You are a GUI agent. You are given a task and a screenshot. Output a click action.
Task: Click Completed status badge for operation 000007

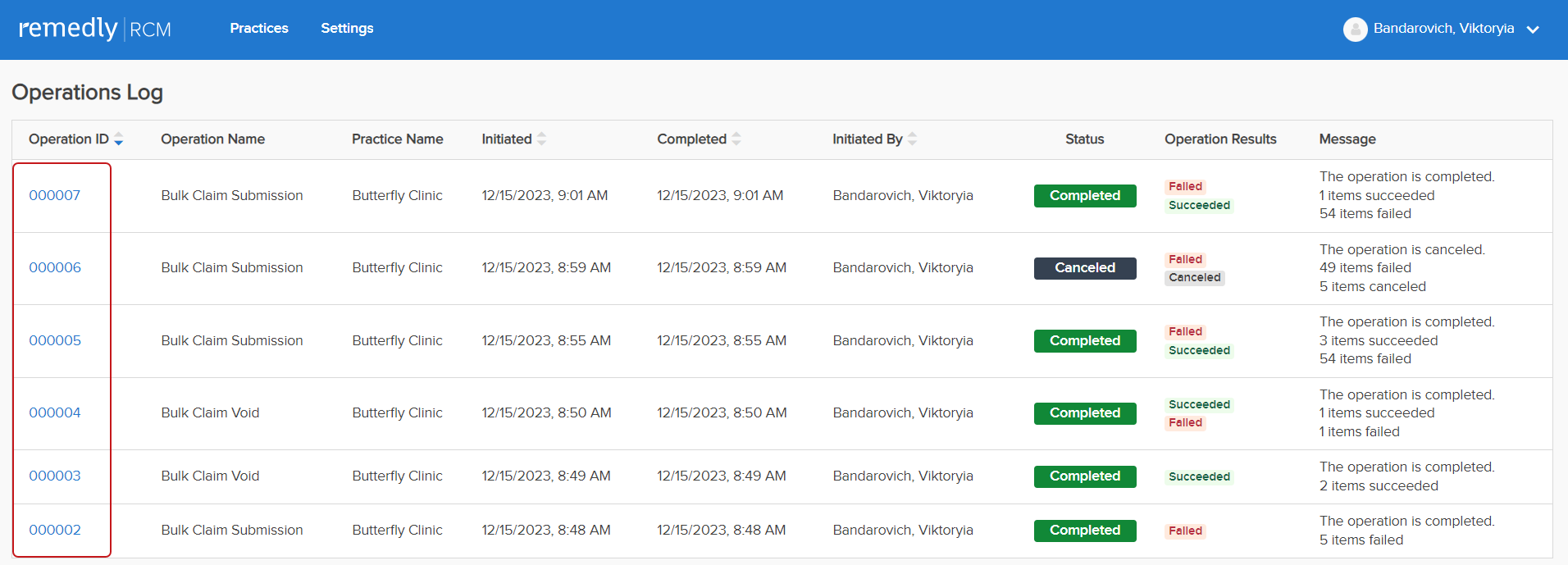1085,196
